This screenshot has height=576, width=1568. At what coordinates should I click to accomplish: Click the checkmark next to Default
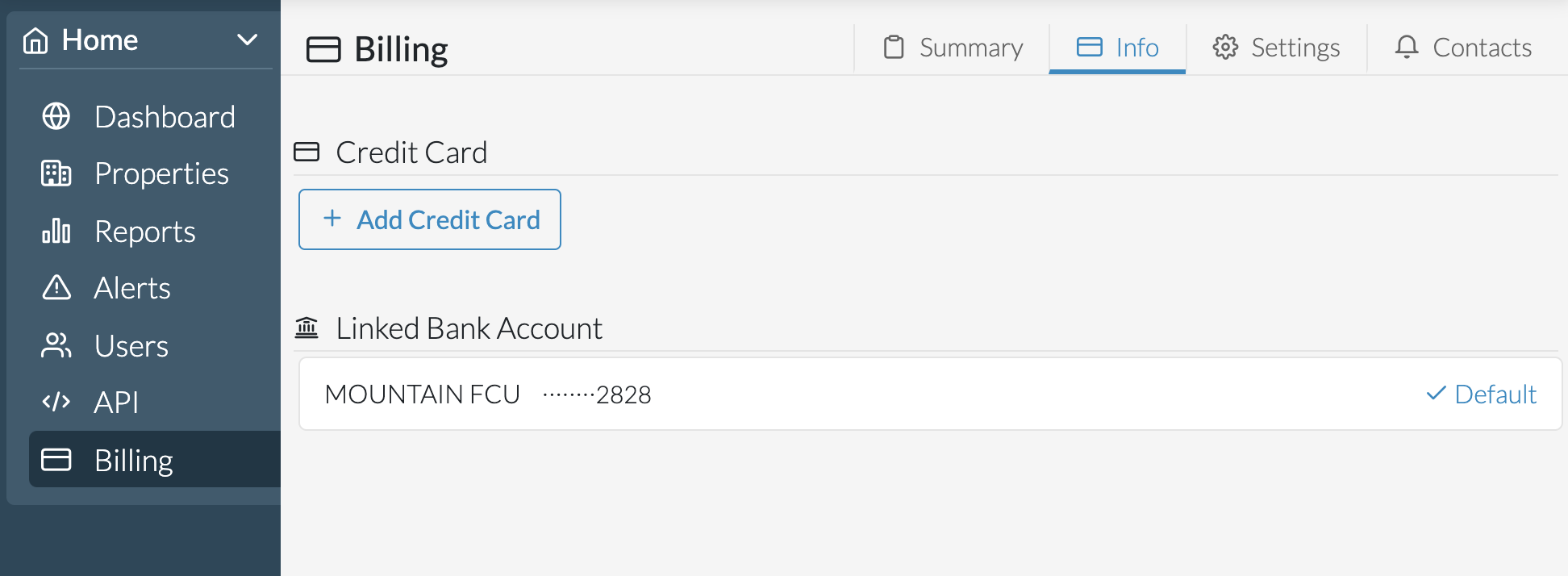click(x=1434, y=394)
